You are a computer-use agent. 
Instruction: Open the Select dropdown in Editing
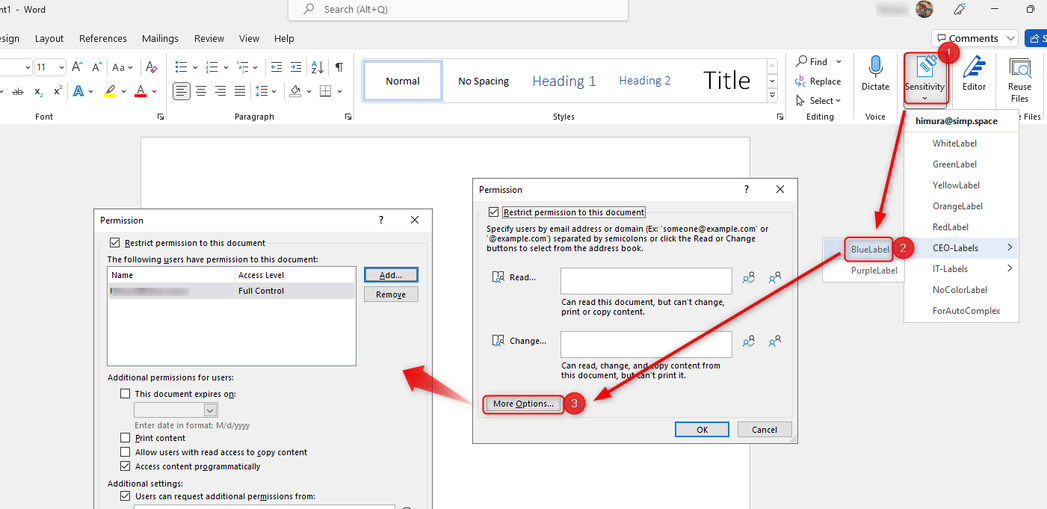click(818, 101)
